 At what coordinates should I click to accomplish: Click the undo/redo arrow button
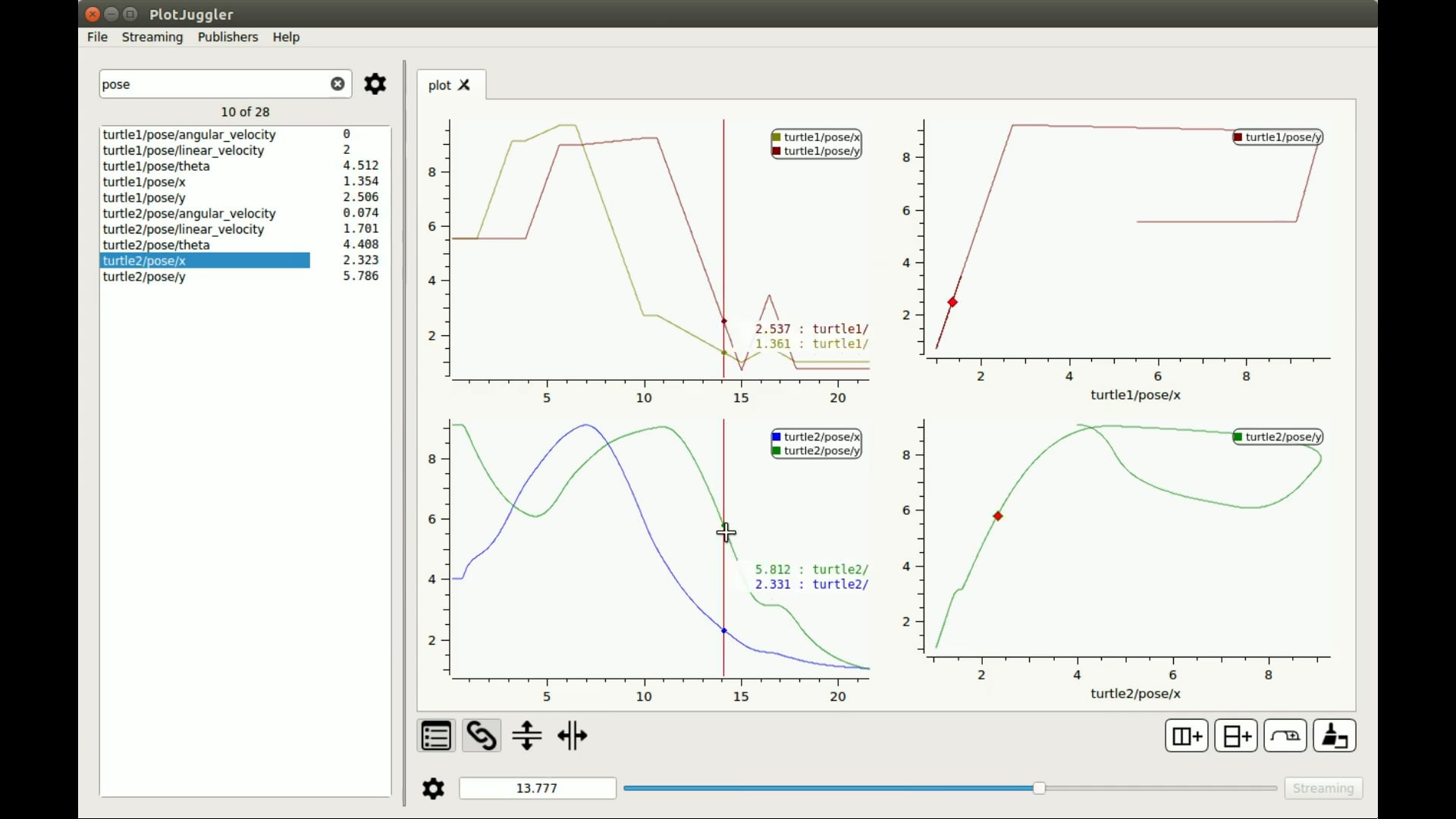[x=1285, y=736]
